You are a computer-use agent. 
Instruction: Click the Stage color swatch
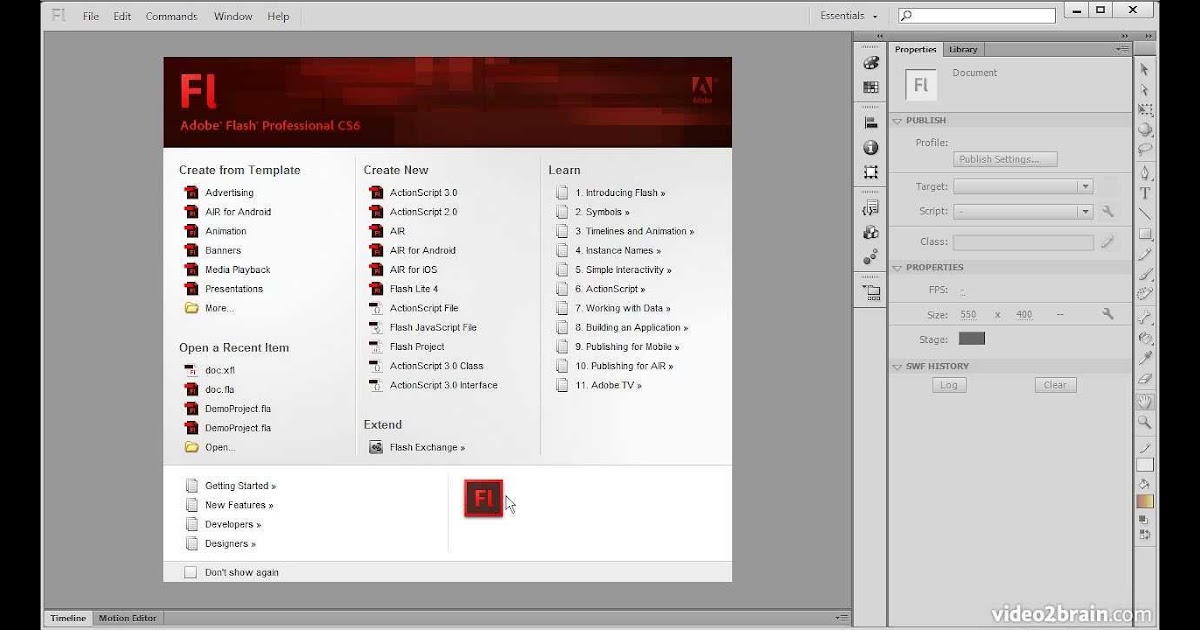pyautogui.click(x=972, y=339)
